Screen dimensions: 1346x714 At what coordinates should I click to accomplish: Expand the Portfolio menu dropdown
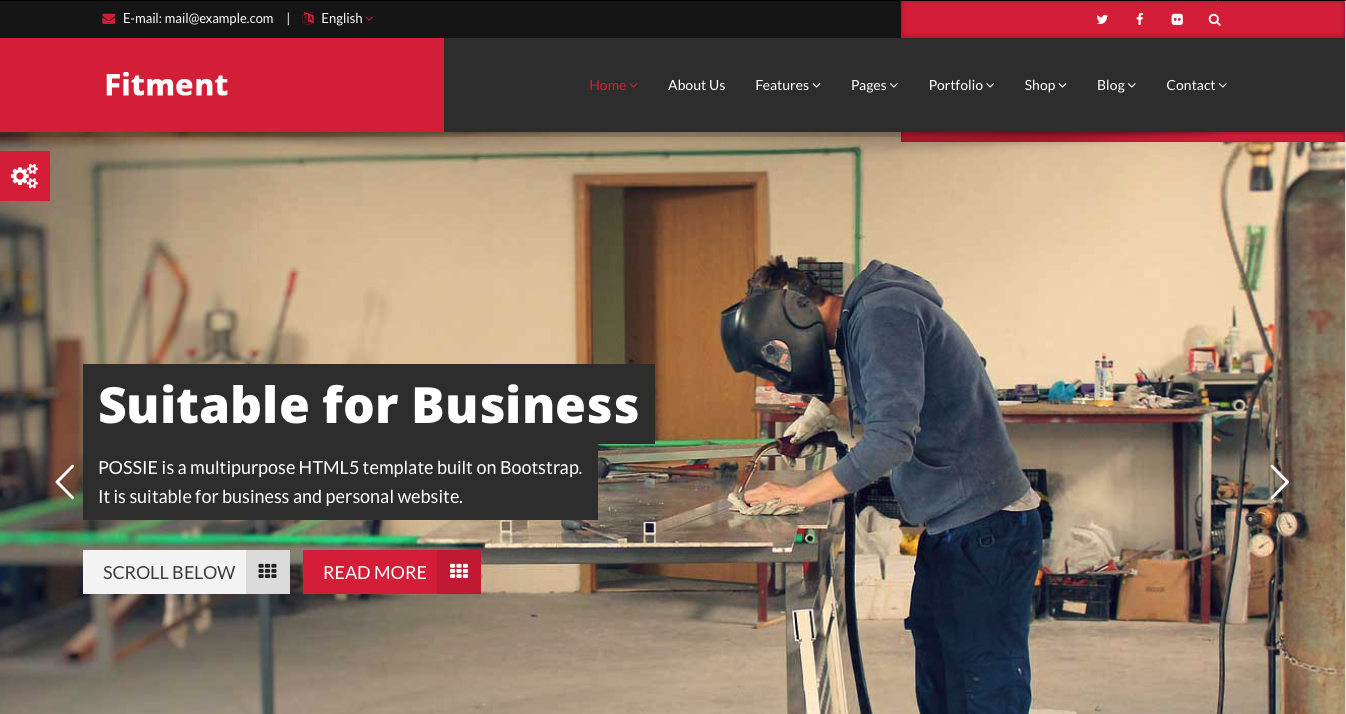pyautogui.click(x=961, y=85)
